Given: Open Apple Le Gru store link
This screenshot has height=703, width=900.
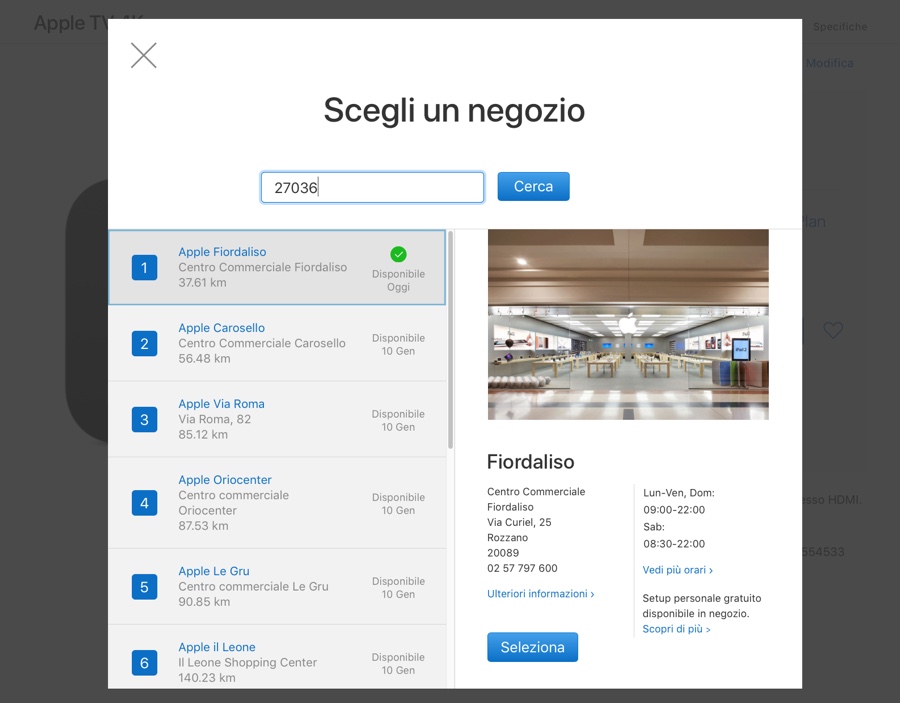Looking at the screenshot, I should click(214, 571).
